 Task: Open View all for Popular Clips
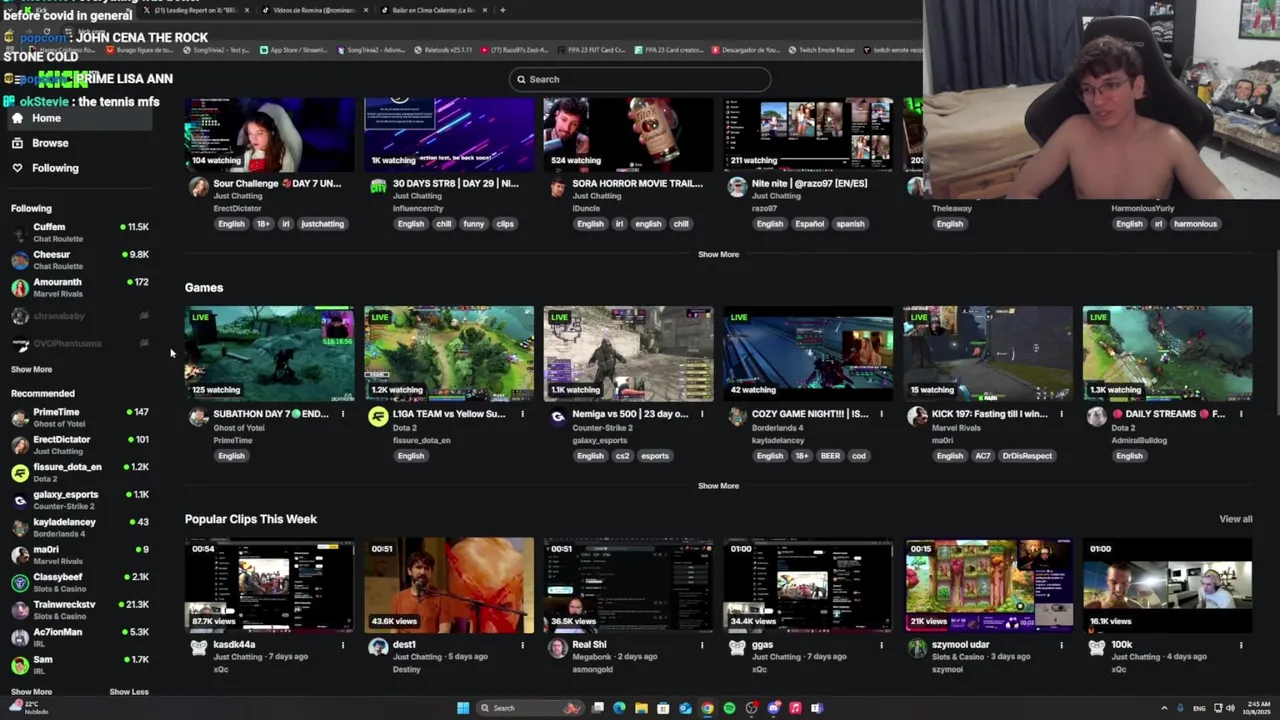1236,519
